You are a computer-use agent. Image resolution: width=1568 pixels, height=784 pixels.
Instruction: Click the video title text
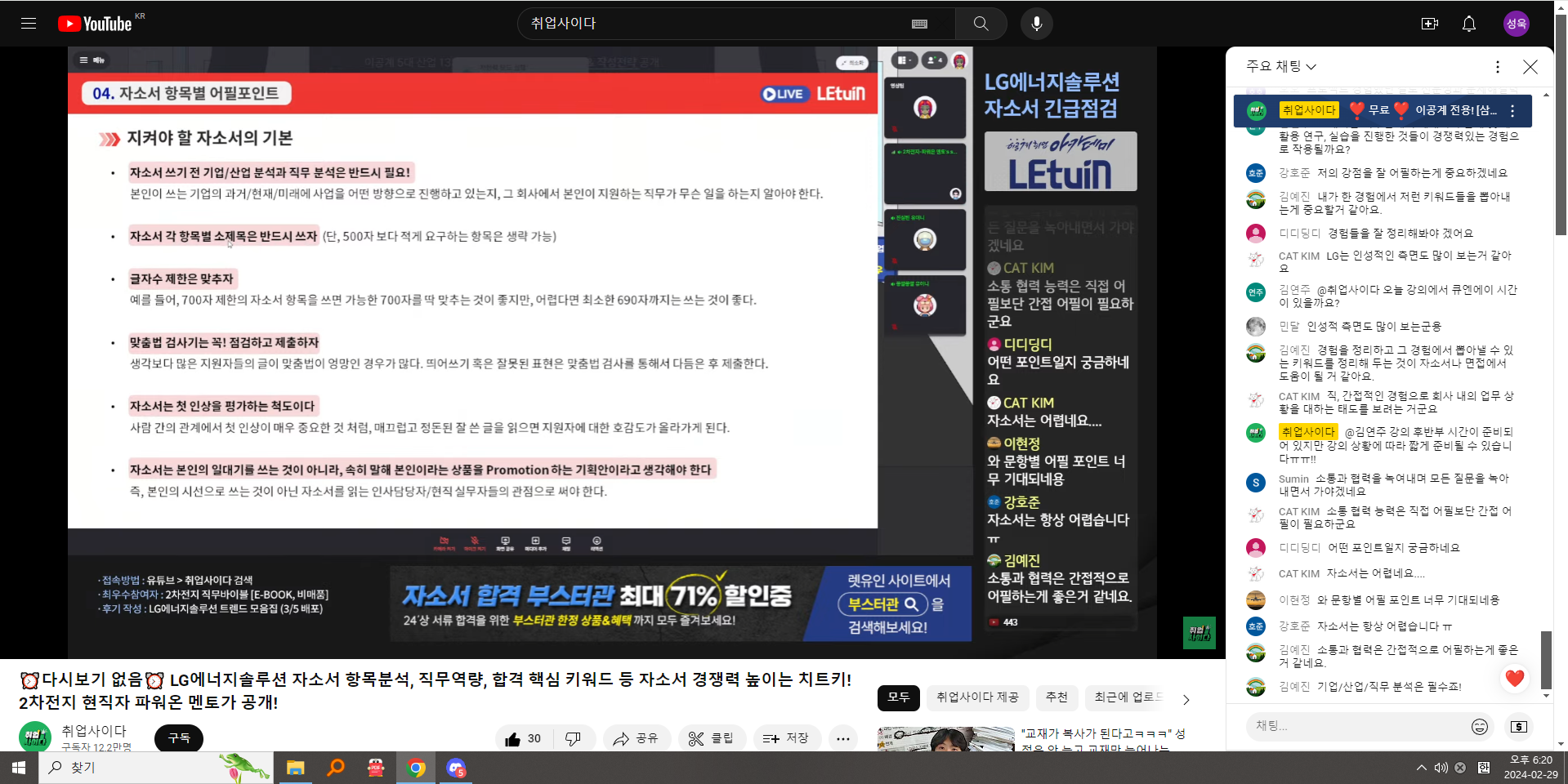[435, 691]
